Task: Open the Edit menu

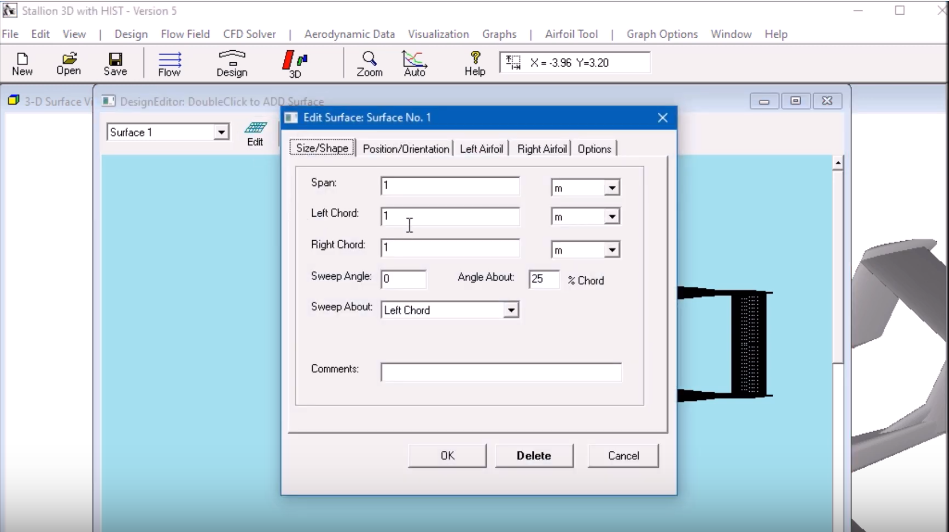Action: point(41,34)
